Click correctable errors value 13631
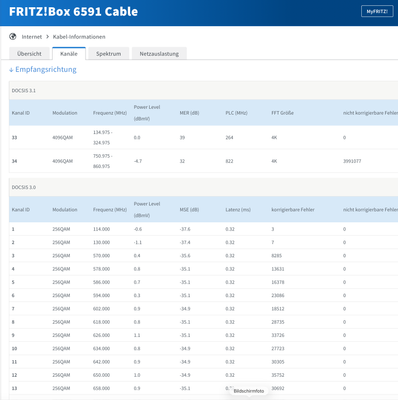 (x=278, y=269)
